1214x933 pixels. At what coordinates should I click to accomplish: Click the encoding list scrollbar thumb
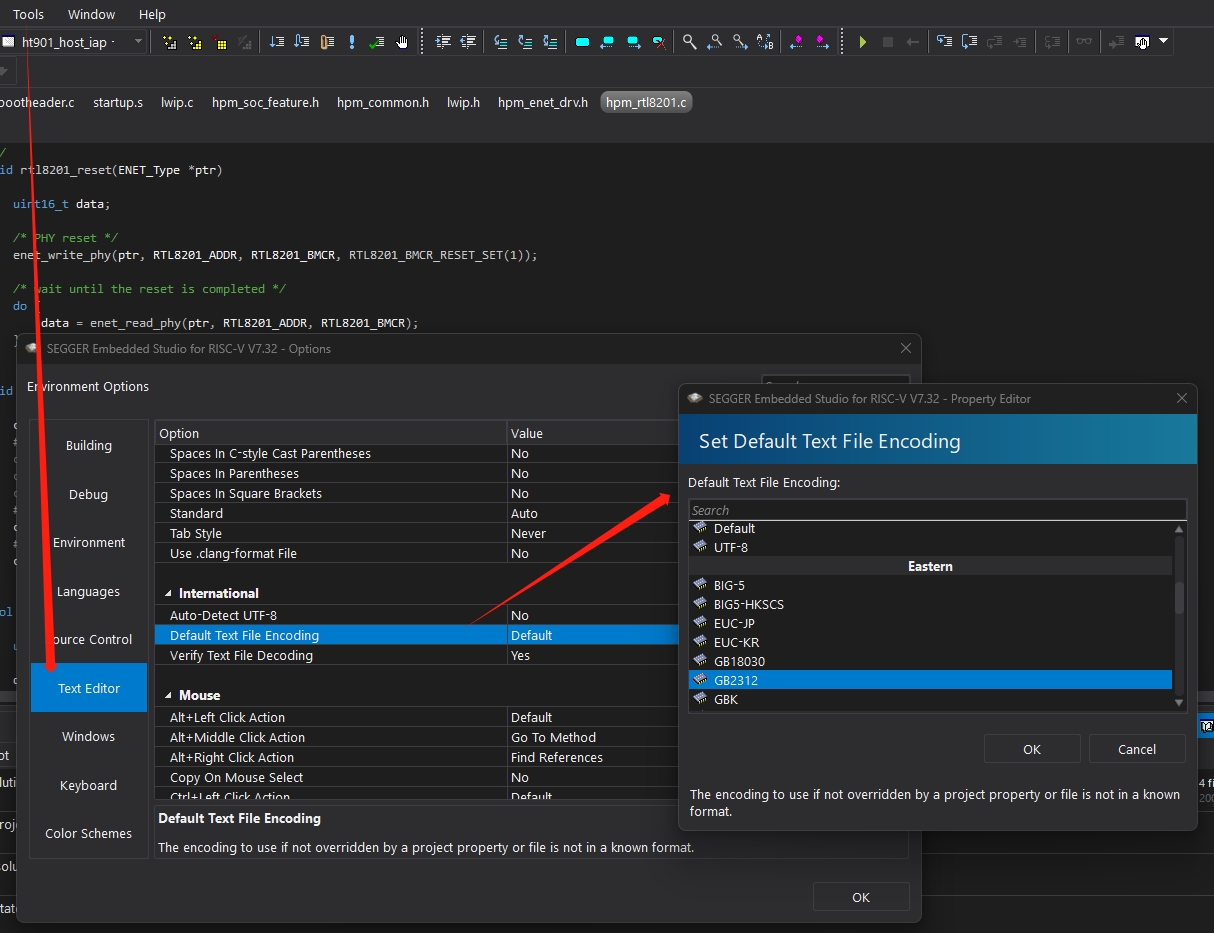pos(1179,598)
